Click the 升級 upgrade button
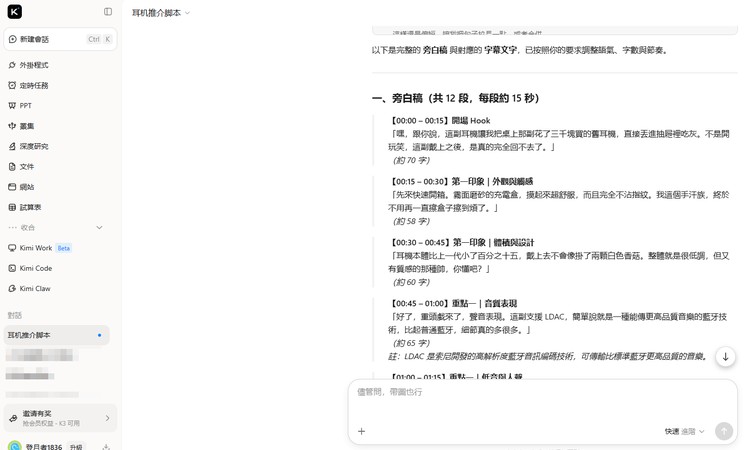This screenshot has width=747, height=450. coord(76,447)
